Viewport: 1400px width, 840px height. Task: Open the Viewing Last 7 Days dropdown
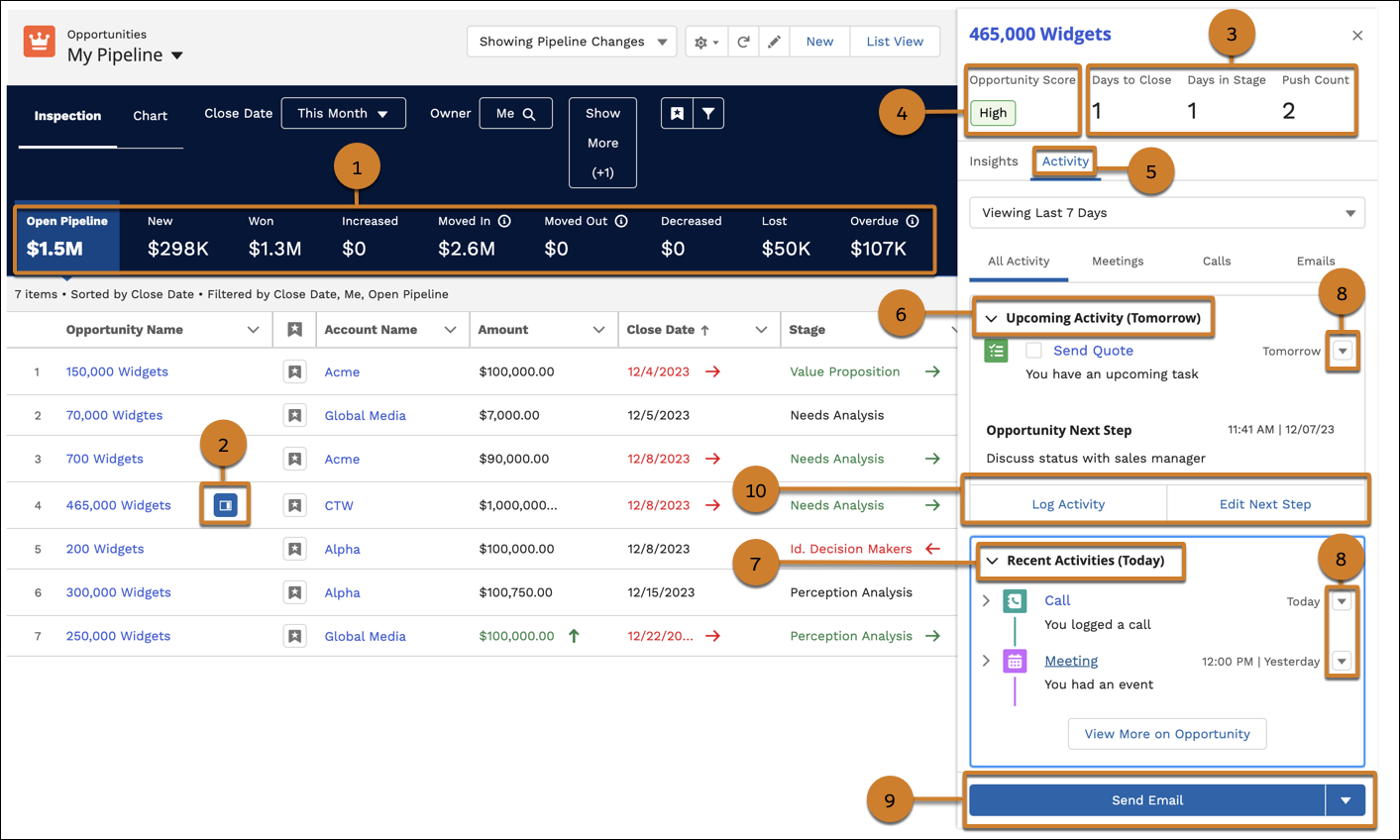click(1167, 213)
